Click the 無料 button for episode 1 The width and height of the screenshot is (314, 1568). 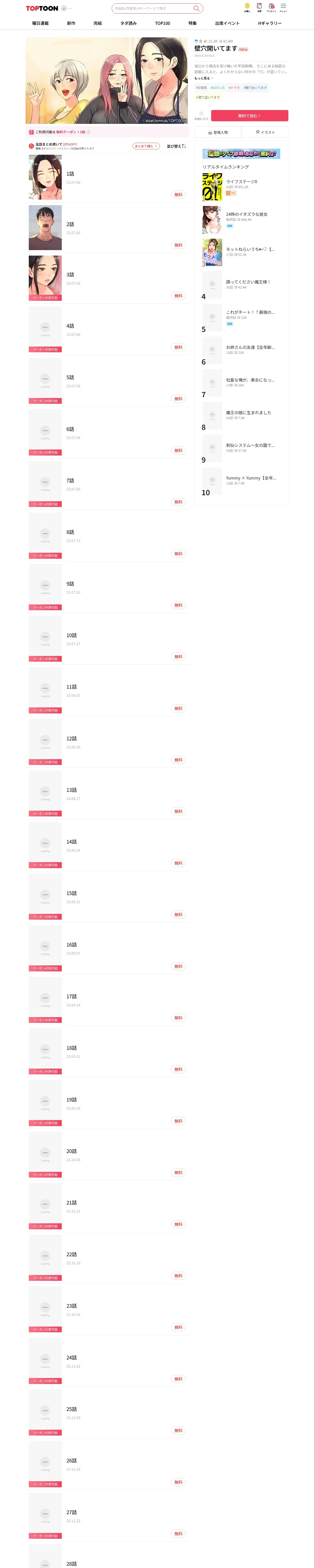(x=178, y=195)
